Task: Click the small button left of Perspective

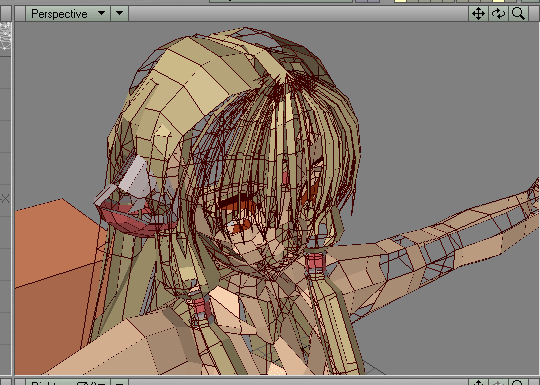Action: click(20, 14)
